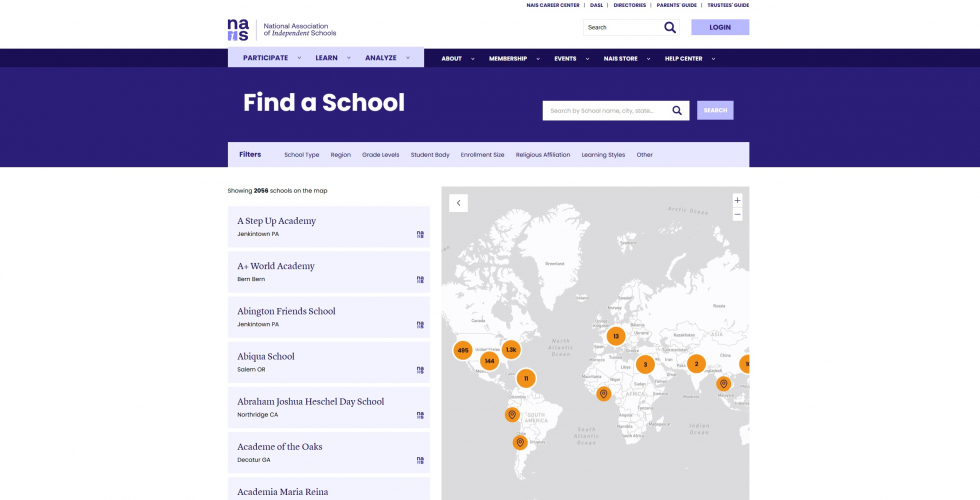Open the cluster of 3 schools in the Middle East
This screenshot has width=980, height=500.
click(646, 364)
